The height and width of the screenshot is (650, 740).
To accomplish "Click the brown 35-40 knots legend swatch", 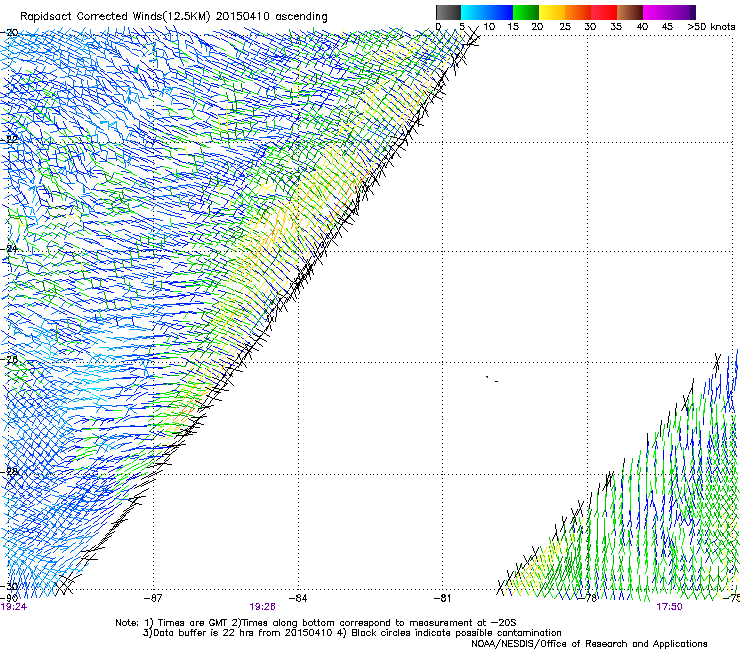I will pyautogui.click(x=630, y=12).
